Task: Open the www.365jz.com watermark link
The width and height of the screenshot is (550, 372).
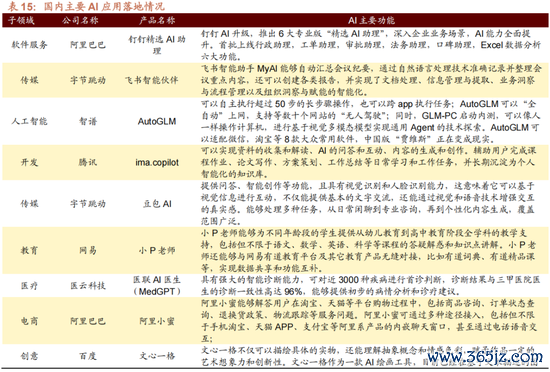Action: pyautogui.click(x=485, y=357)
